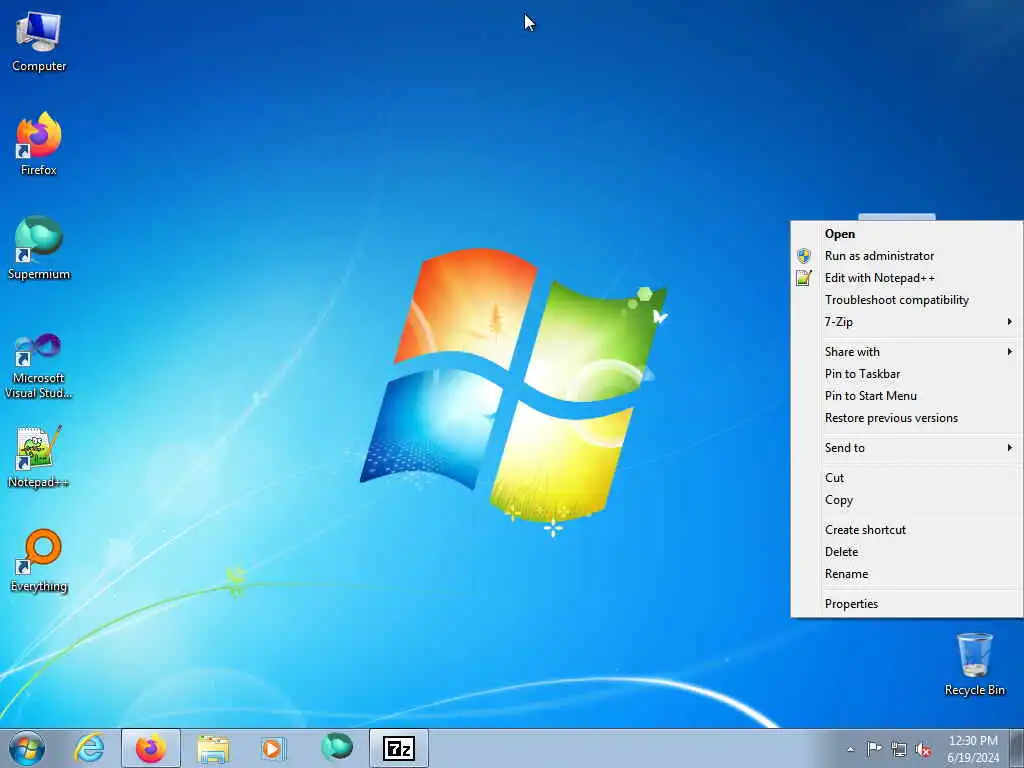Click the Show desktop strip
The height and width of the screenshot is (768, 1024).
click(x=1017, y=748)
